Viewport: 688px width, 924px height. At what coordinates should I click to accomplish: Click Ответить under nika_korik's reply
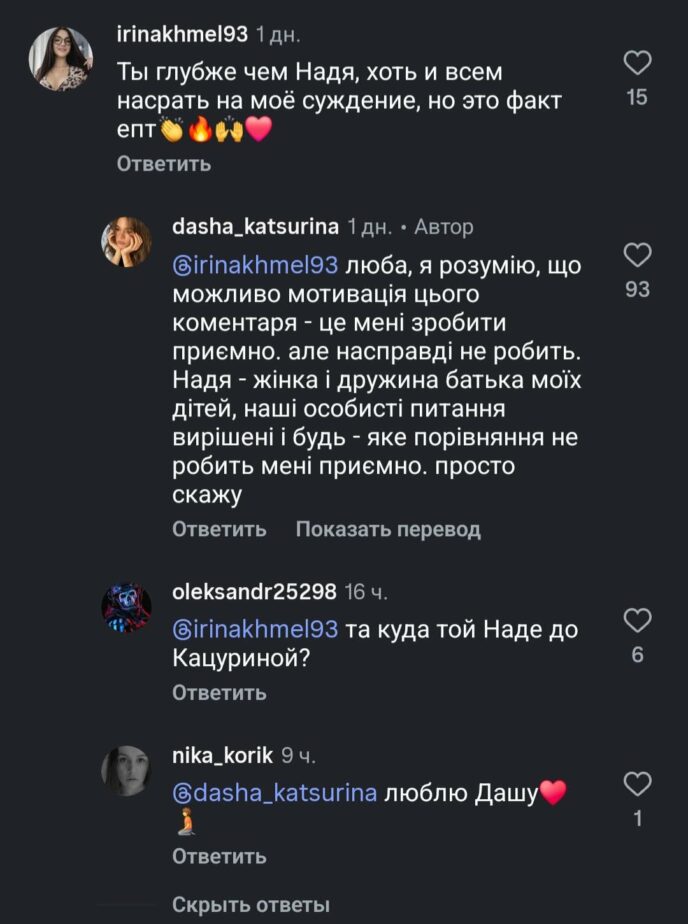point(219,857)
